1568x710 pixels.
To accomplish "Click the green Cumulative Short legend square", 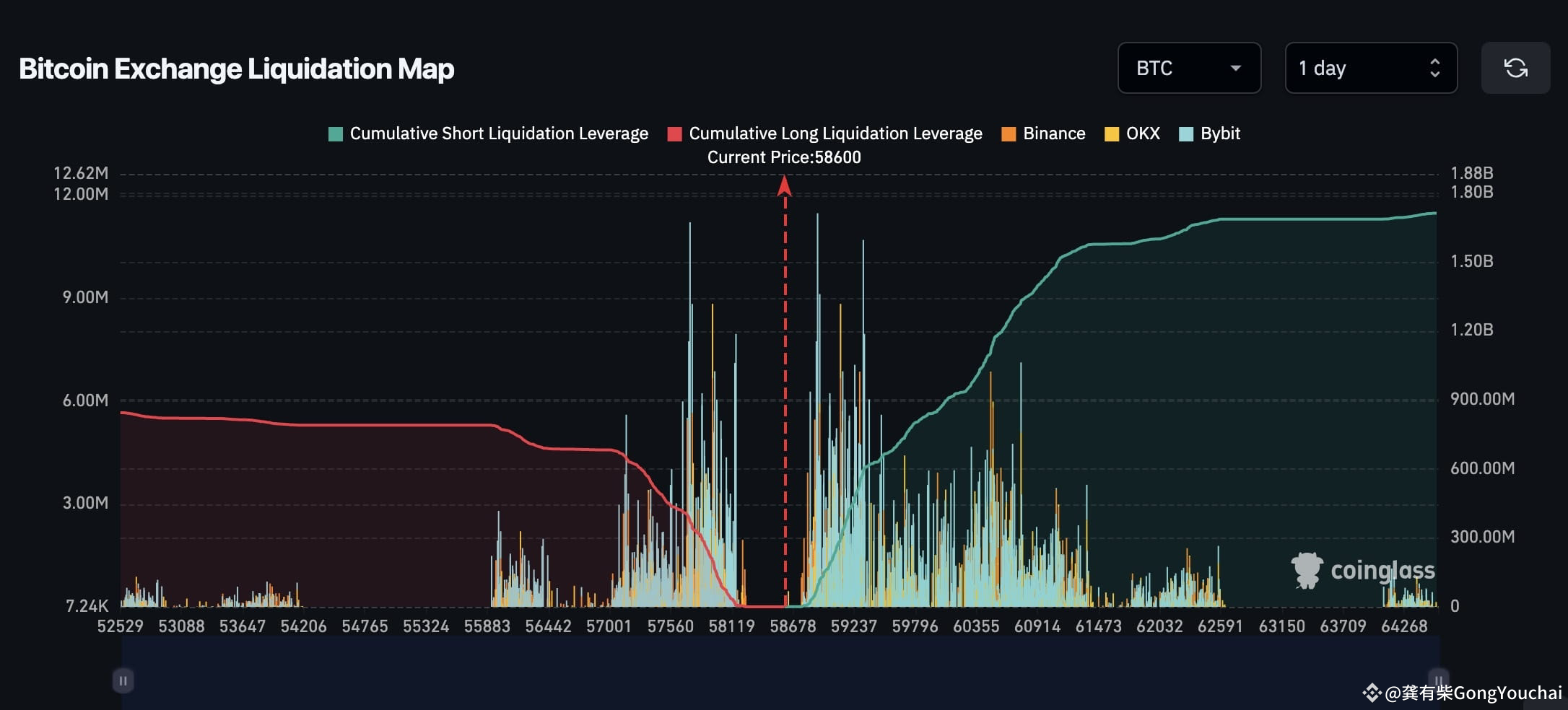I will 335,133.
